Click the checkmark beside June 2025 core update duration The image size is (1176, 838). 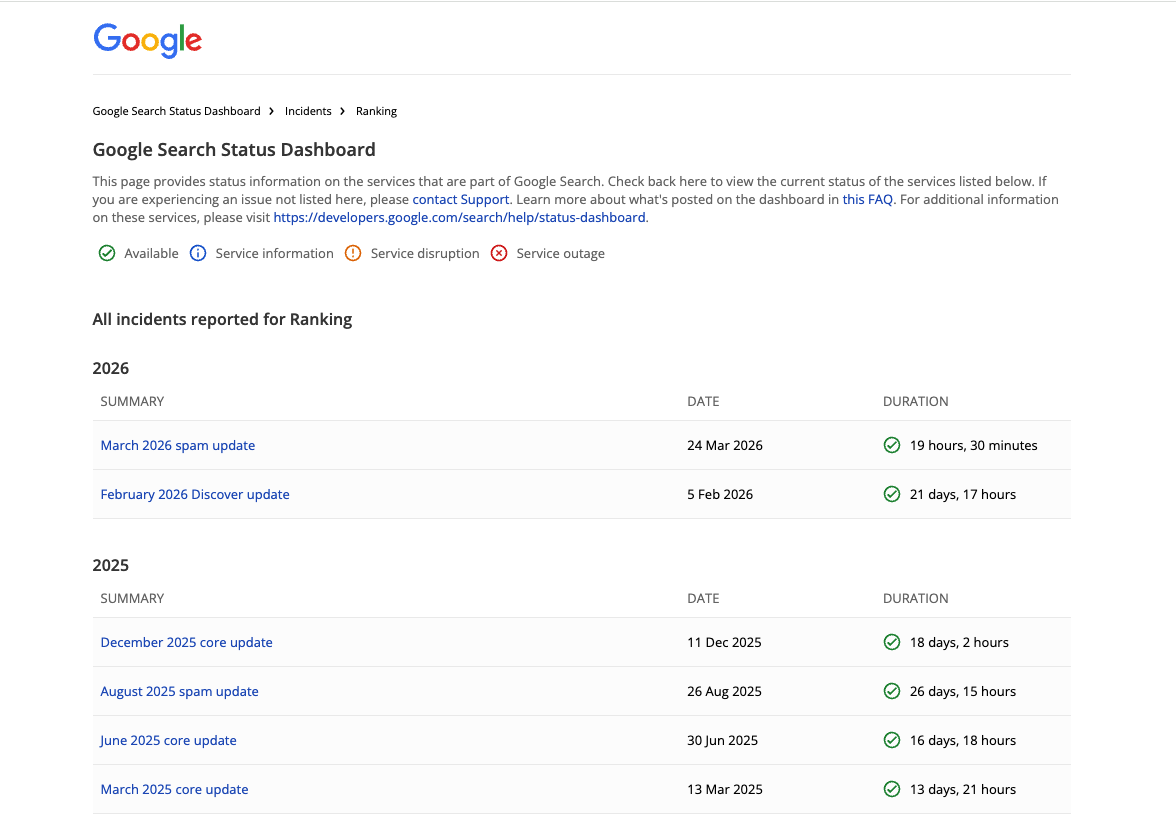[892, 740]
